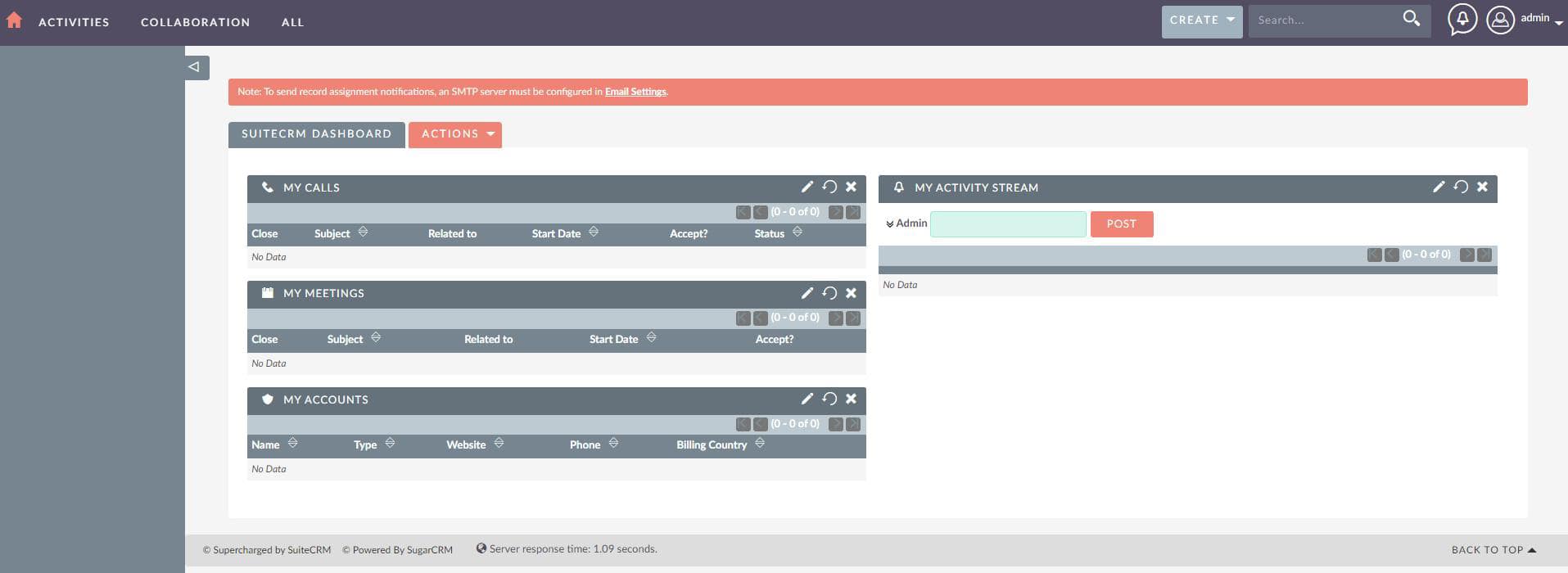Click the admin user avatar icon
Screen dimensions: 1568x573
1500,20
